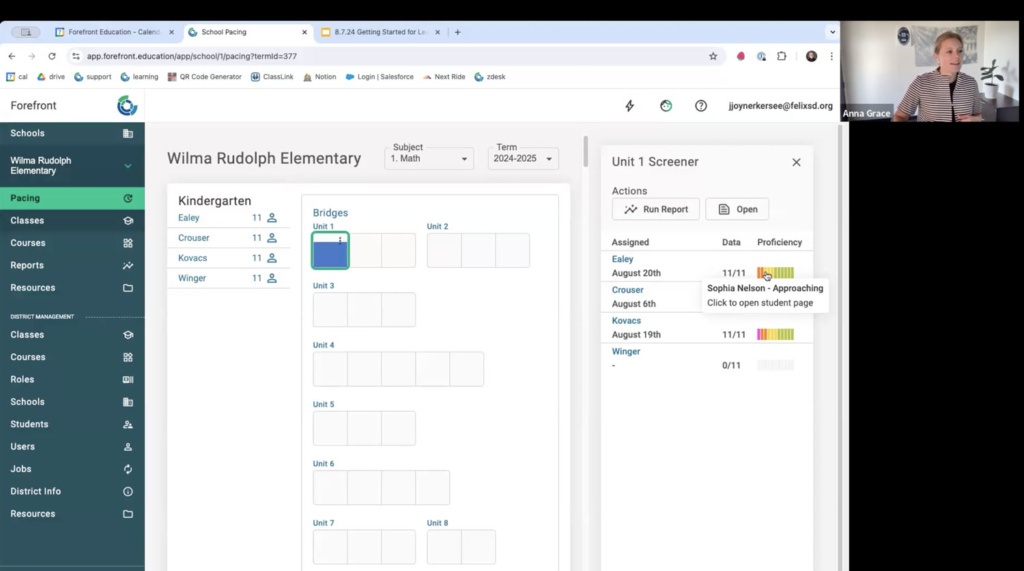Click the District Info circle icon
This screenshot has width=1024, height=571.
click(128, 491)
